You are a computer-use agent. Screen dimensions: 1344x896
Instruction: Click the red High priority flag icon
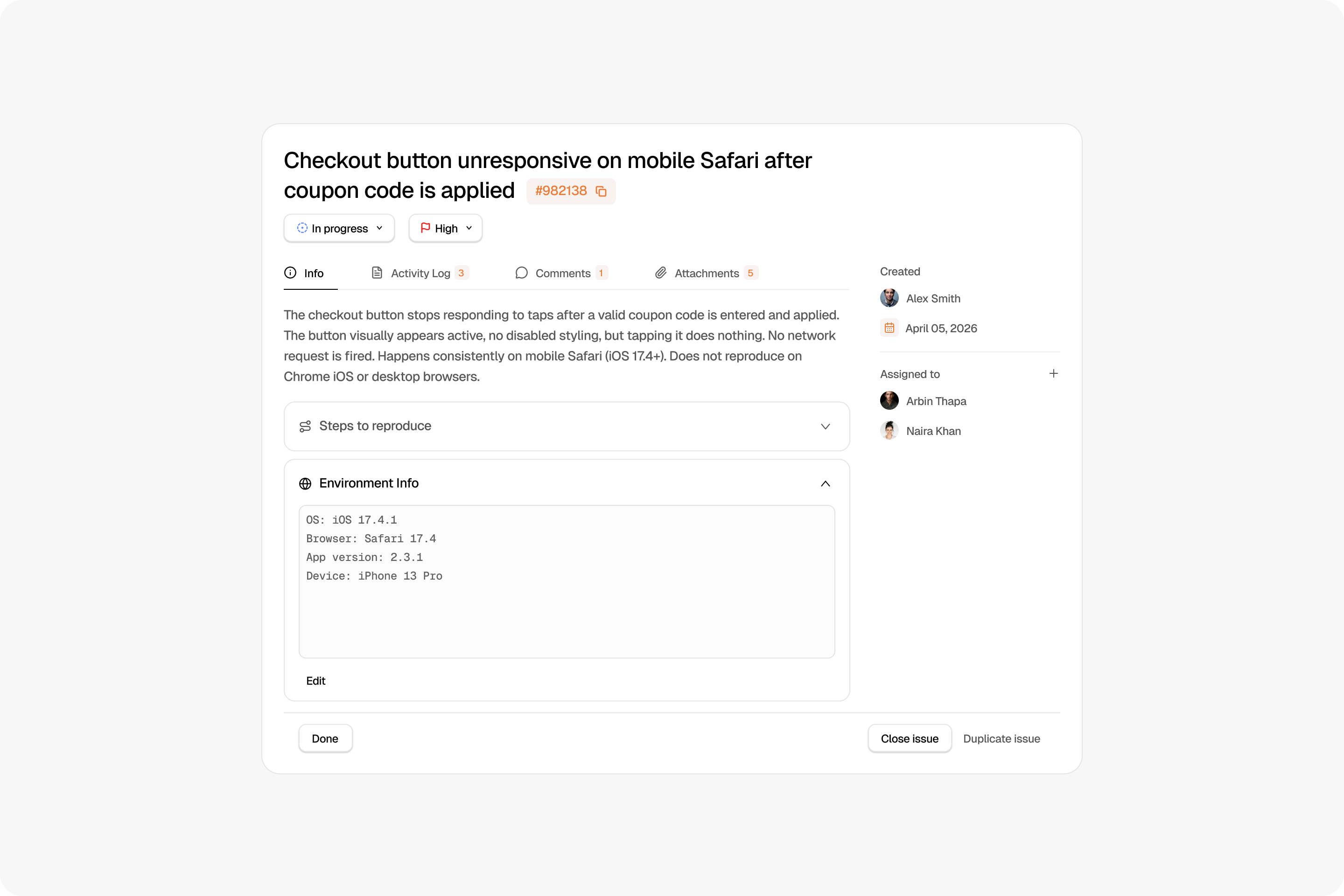click(x=425, y=228)
